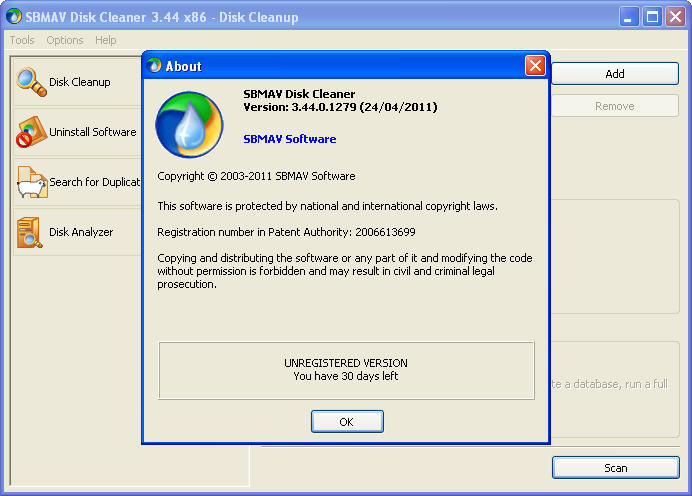Screen dimensions: 692x496
Task: Maximize the SBMAV Disk Cleaner window
Action: click(x=652, y=17)
